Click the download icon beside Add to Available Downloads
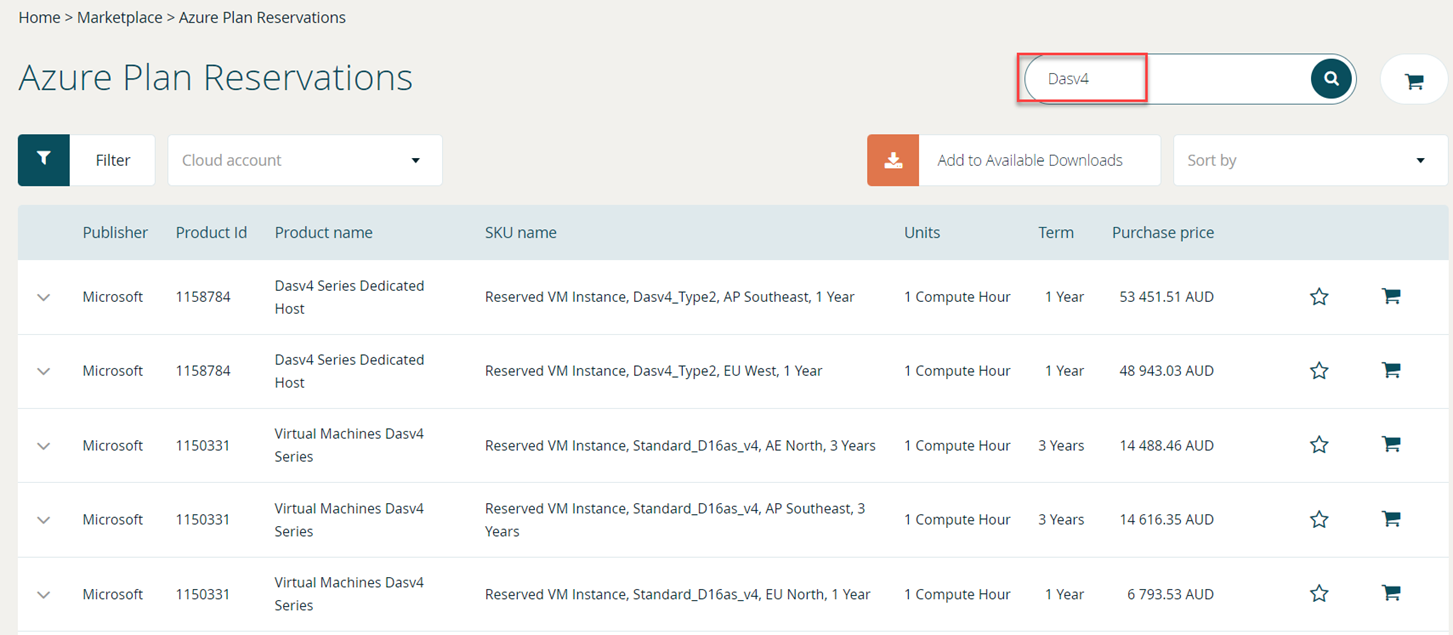 point(892,159)
